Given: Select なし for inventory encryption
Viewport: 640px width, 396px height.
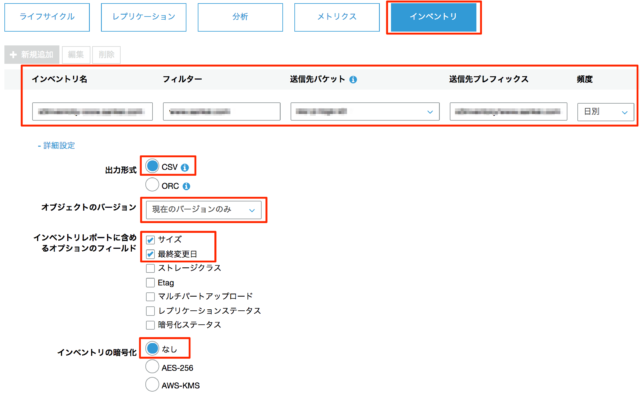Looking at the screenshot, I should click(152, 348).
